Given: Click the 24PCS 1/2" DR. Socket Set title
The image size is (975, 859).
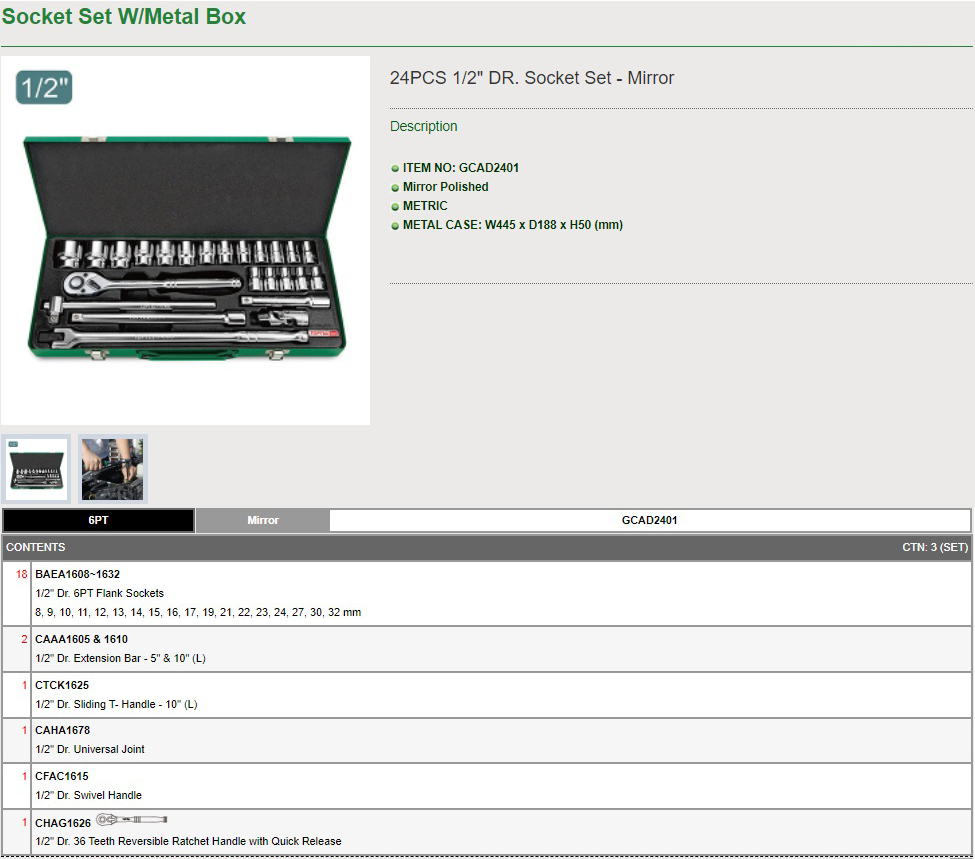Looking at the screenshot, I should 532,78.
